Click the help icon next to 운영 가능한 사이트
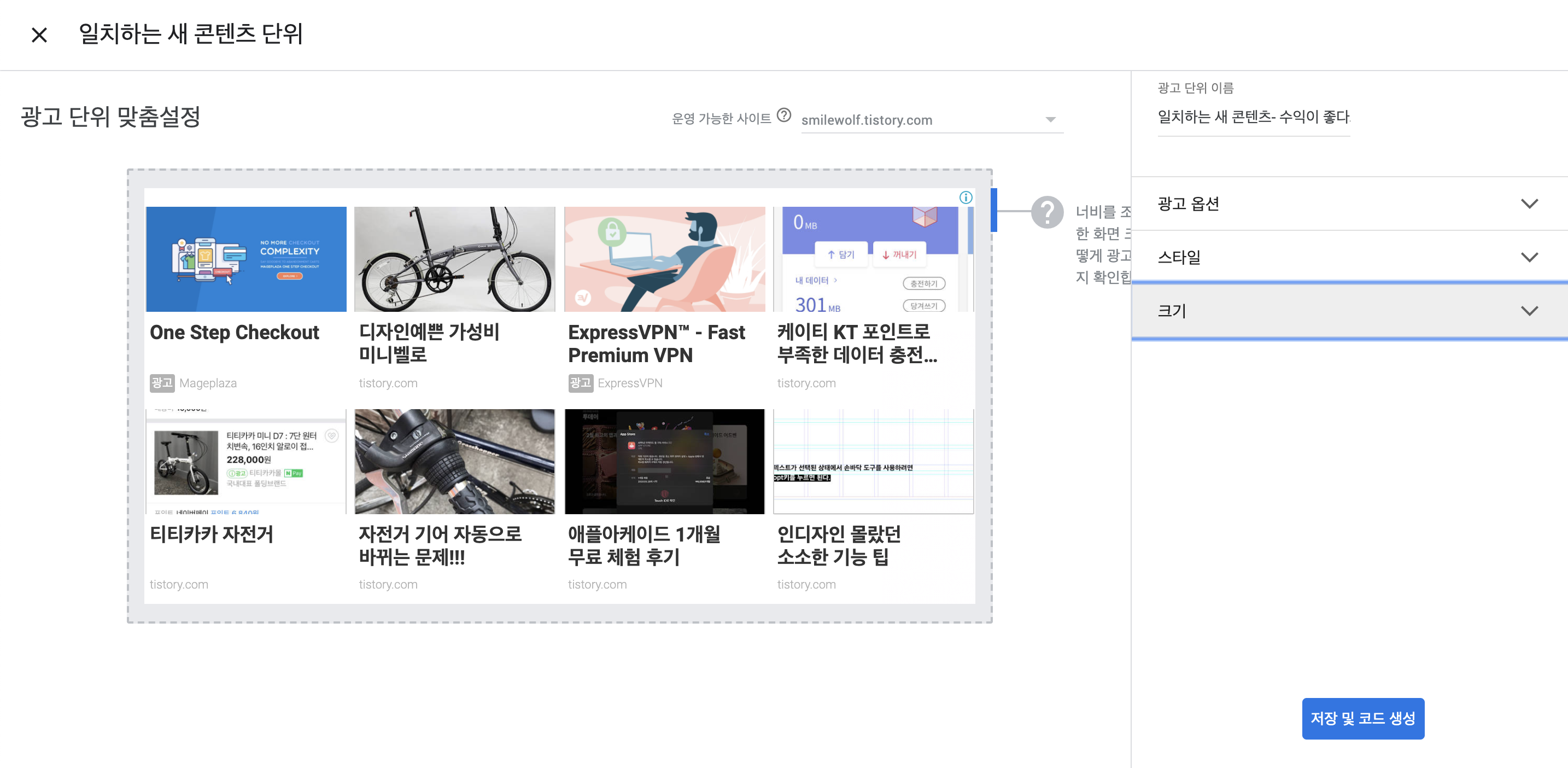 [785, 115]
